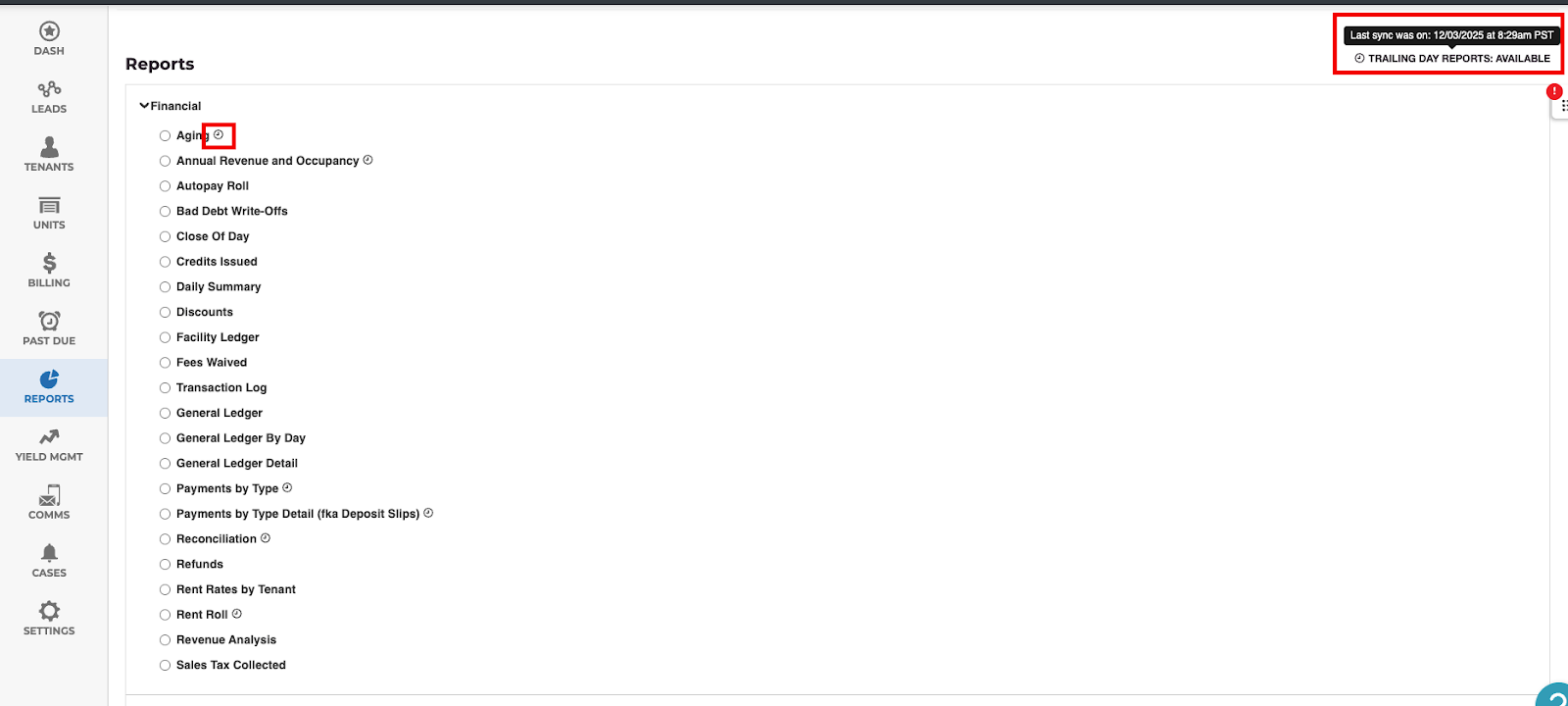Screen dimensions: 1568x706
Task: Open the Dash sidebar icon
Action: pyautogui.click(x=49, y=32)
